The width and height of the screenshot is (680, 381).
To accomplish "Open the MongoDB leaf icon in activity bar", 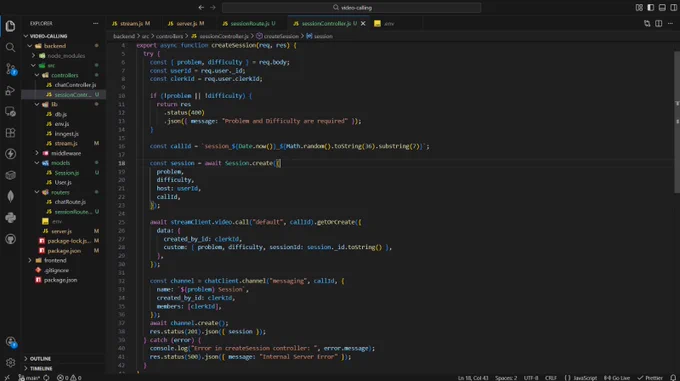I will [10, 196].
